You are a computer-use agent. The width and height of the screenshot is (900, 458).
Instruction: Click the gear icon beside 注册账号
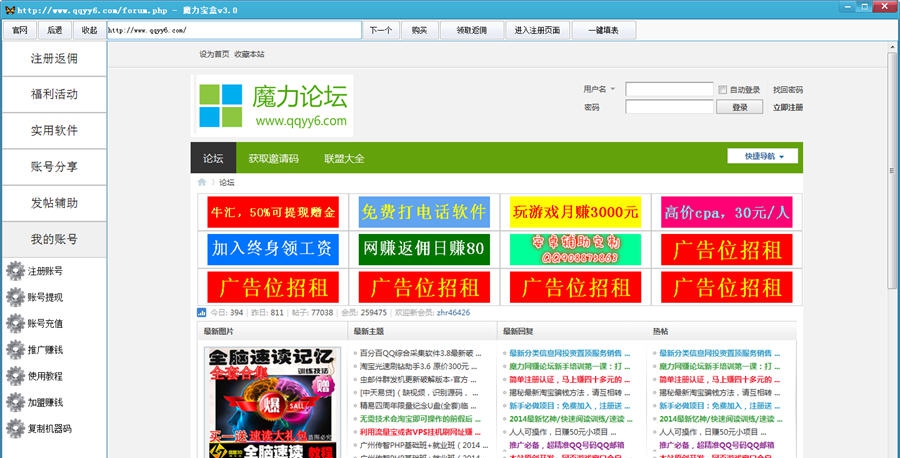tap(15, 271)
